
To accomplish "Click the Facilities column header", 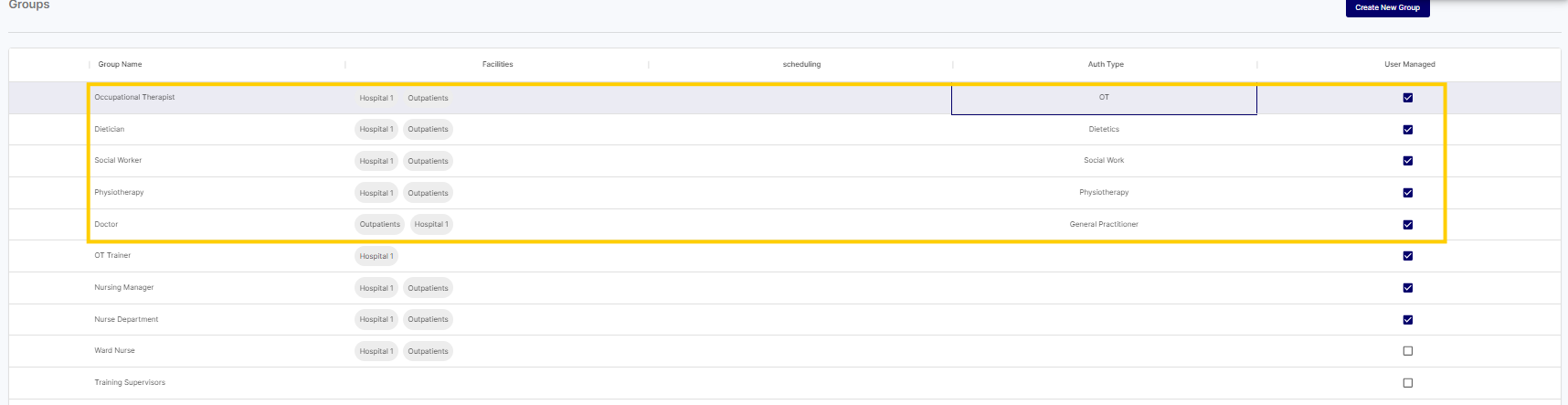I will click(497, 65).
